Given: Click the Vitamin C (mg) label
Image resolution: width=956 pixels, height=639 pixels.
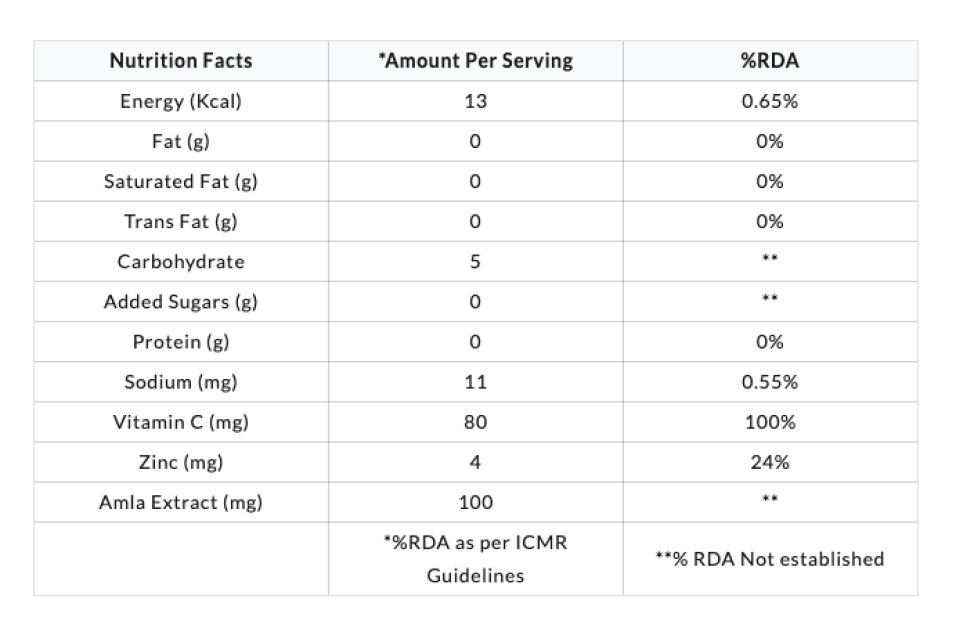Looking at the screenshot, I should point(181,421).
